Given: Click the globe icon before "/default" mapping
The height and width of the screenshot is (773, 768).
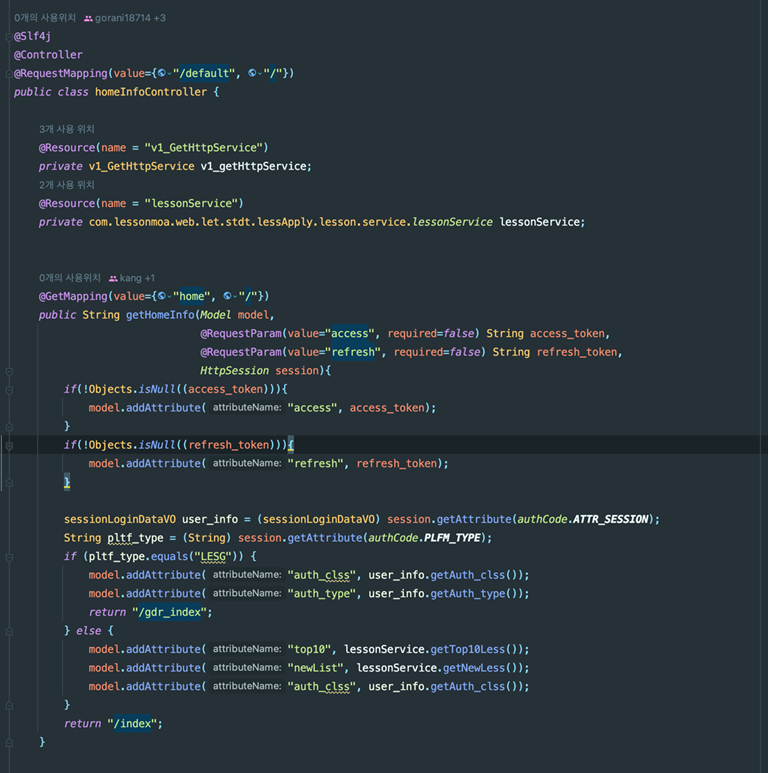Looking at the screenshot, I should (x=161, y=73).
